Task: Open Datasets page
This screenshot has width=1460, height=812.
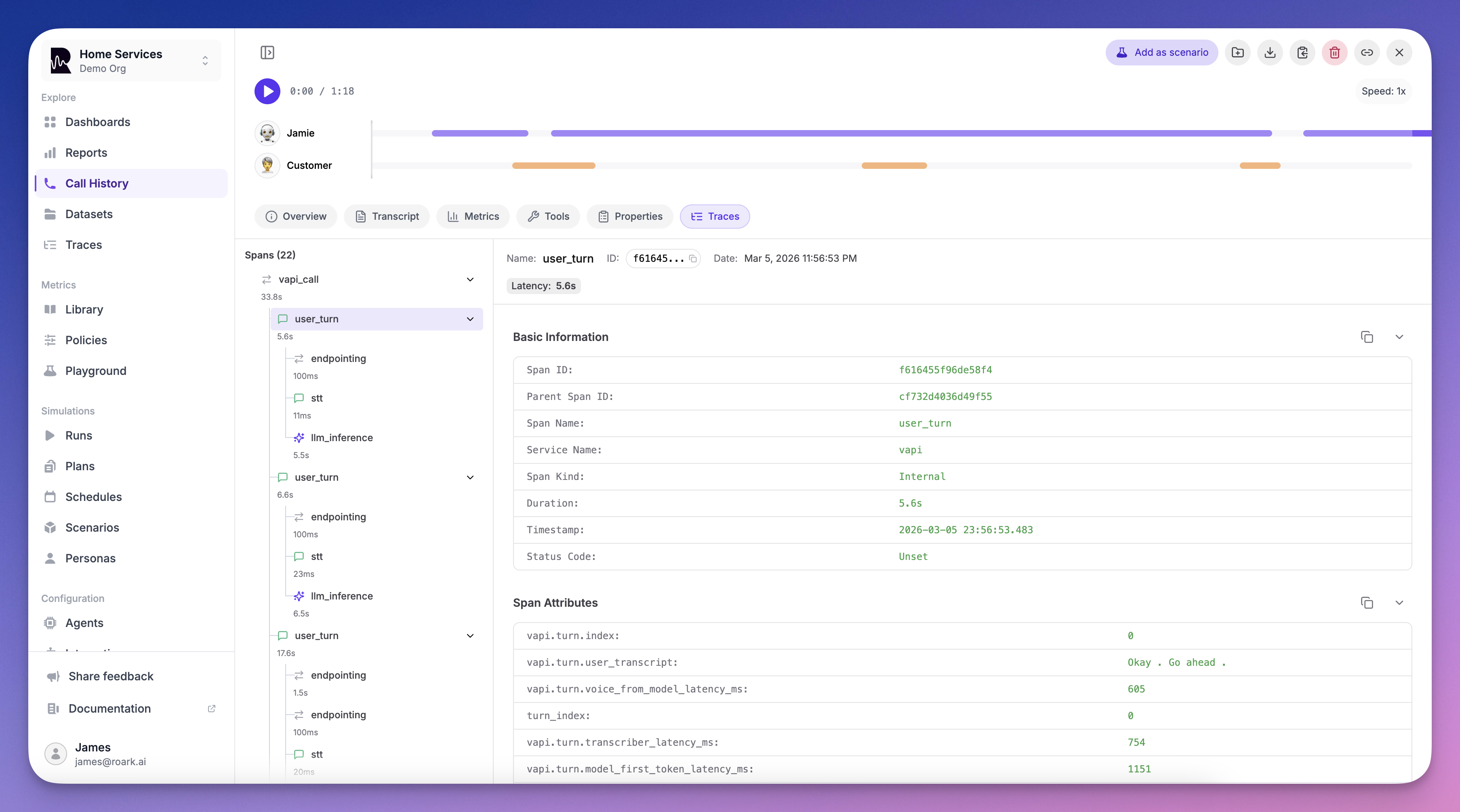Action: tap(131, 214)
